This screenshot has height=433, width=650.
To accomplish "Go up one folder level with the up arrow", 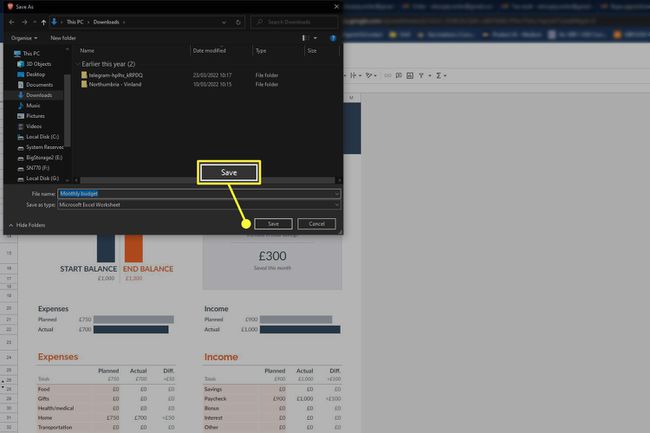I will click(x=44, y=22).
